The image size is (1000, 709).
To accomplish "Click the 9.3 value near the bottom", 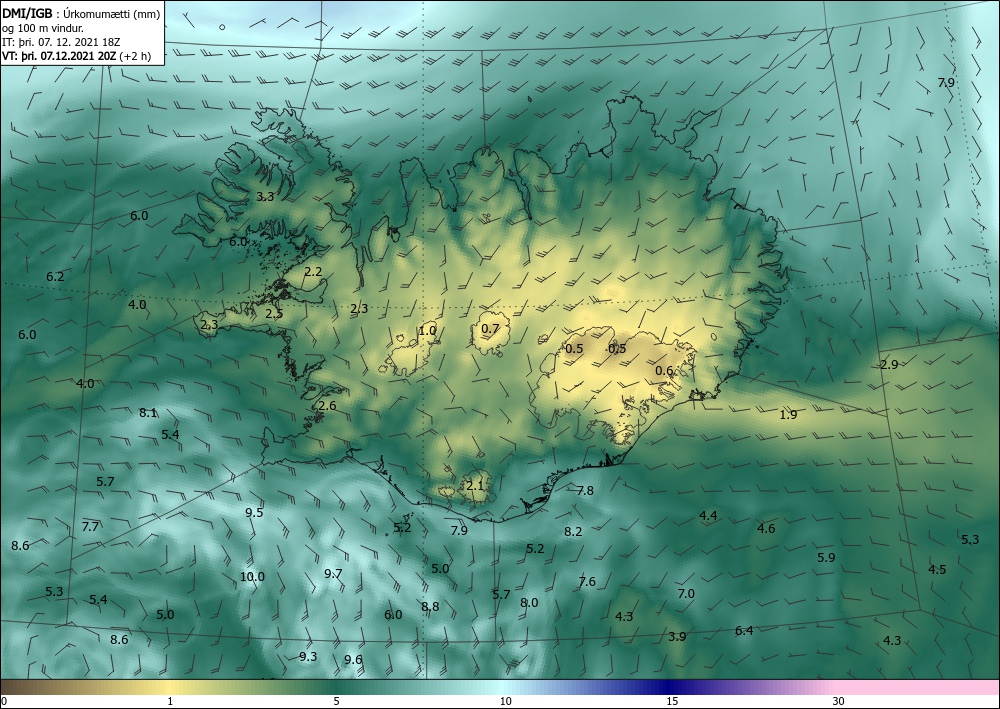I will point(308,656).
